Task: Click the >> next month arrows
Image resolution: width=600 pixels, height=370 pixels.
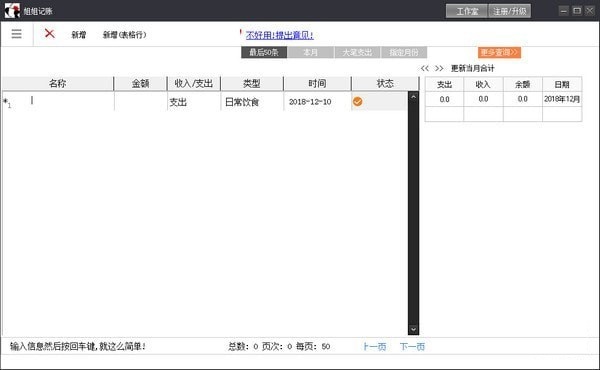Action: 439,68
